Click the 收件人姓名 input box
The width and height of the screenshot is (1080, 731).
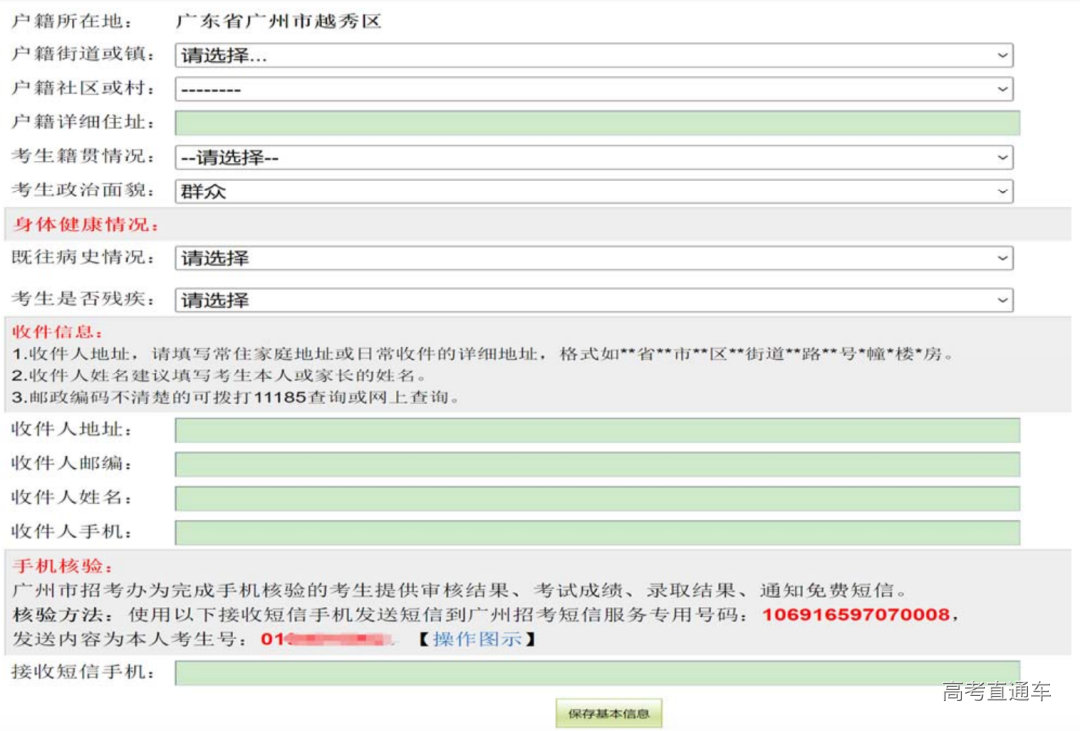[x=597, y=498]
